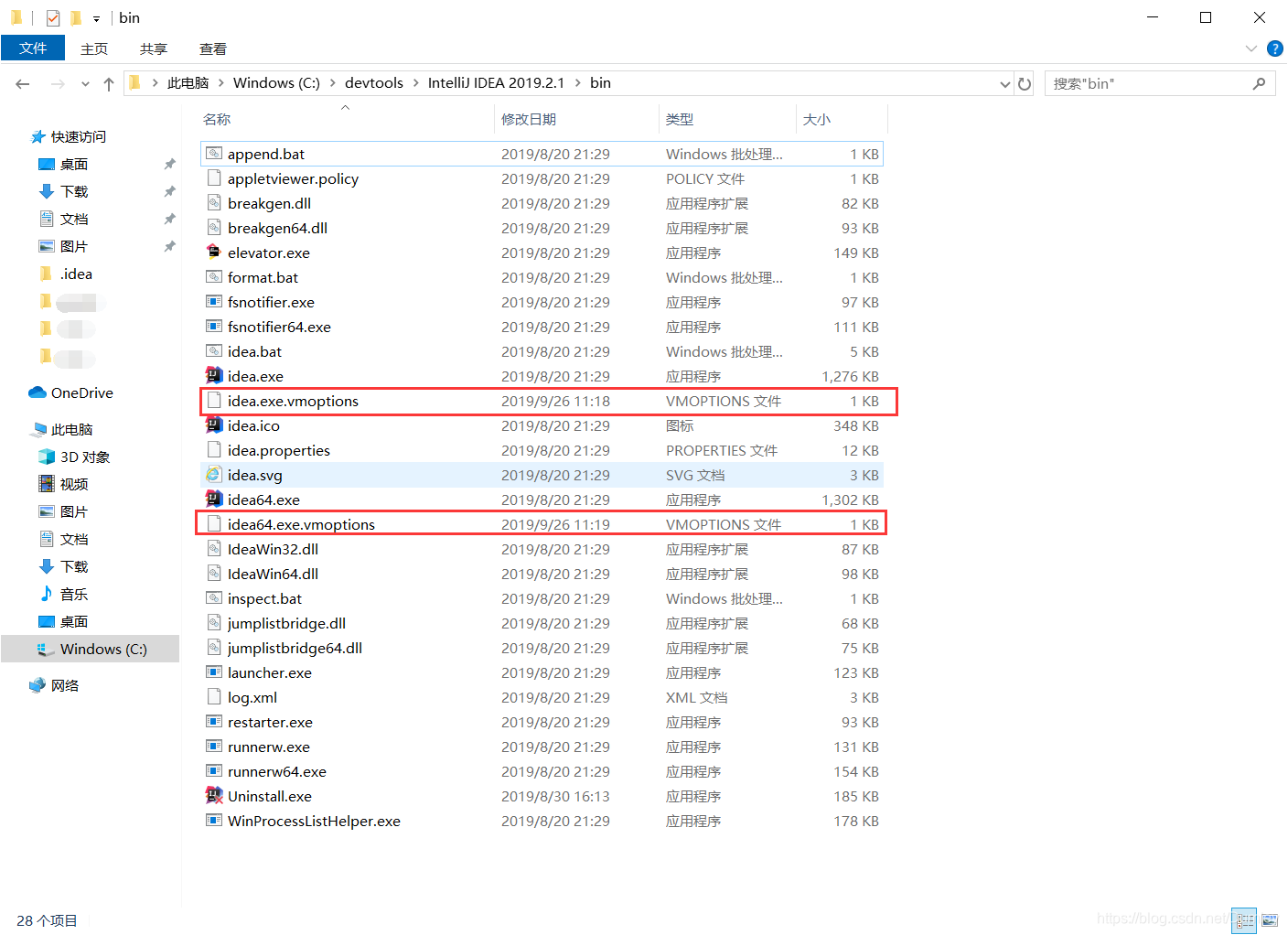Click the search magnifier icon
The image size is (1288, 935).
tap(1260, 84)
